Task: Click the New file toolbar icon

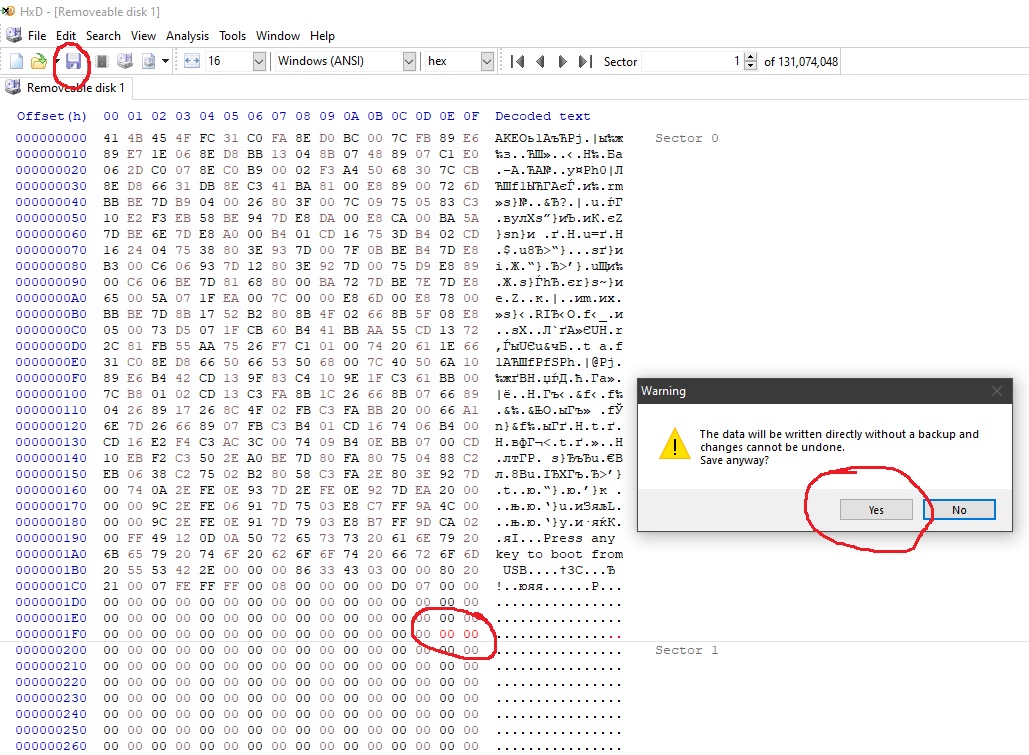Action: click(x=16, y=62)
